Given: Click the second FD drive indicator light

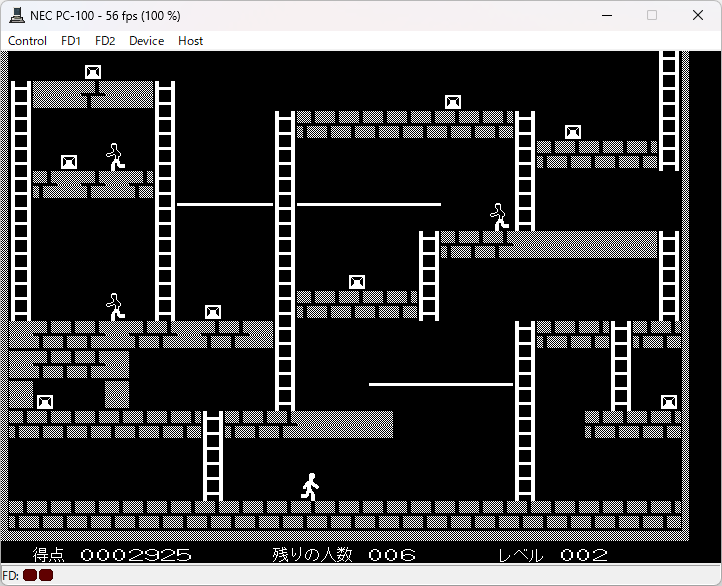Looking at the screenshot, I should 45,576.
